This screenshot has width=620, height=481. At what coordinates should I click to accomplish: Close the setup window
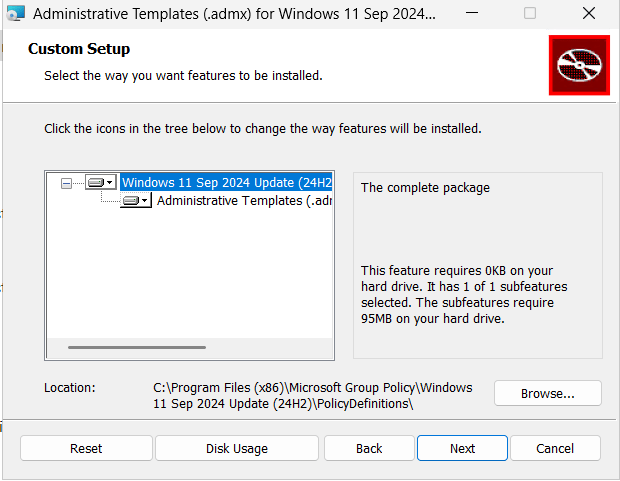pos(587,13)
